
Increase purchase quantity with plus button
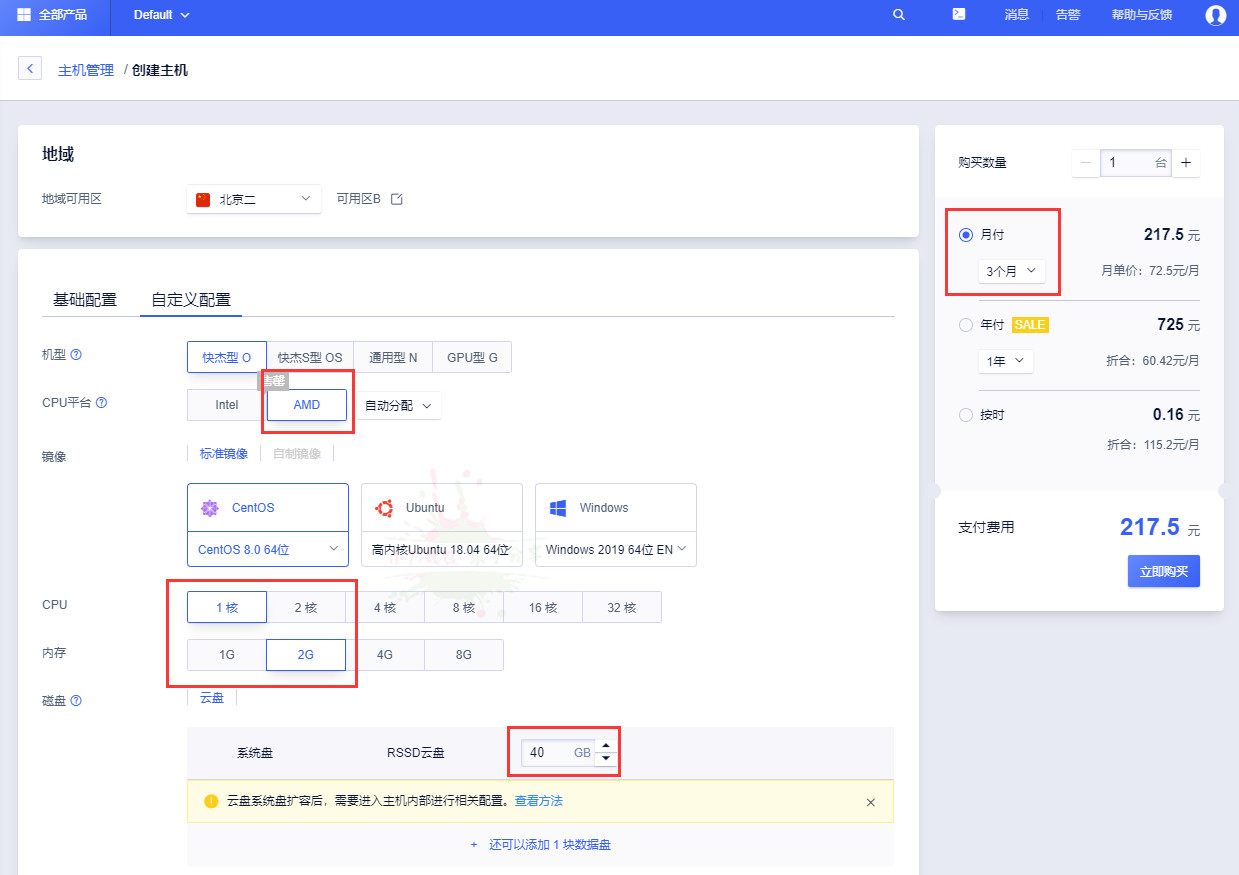coord(1186,163)
